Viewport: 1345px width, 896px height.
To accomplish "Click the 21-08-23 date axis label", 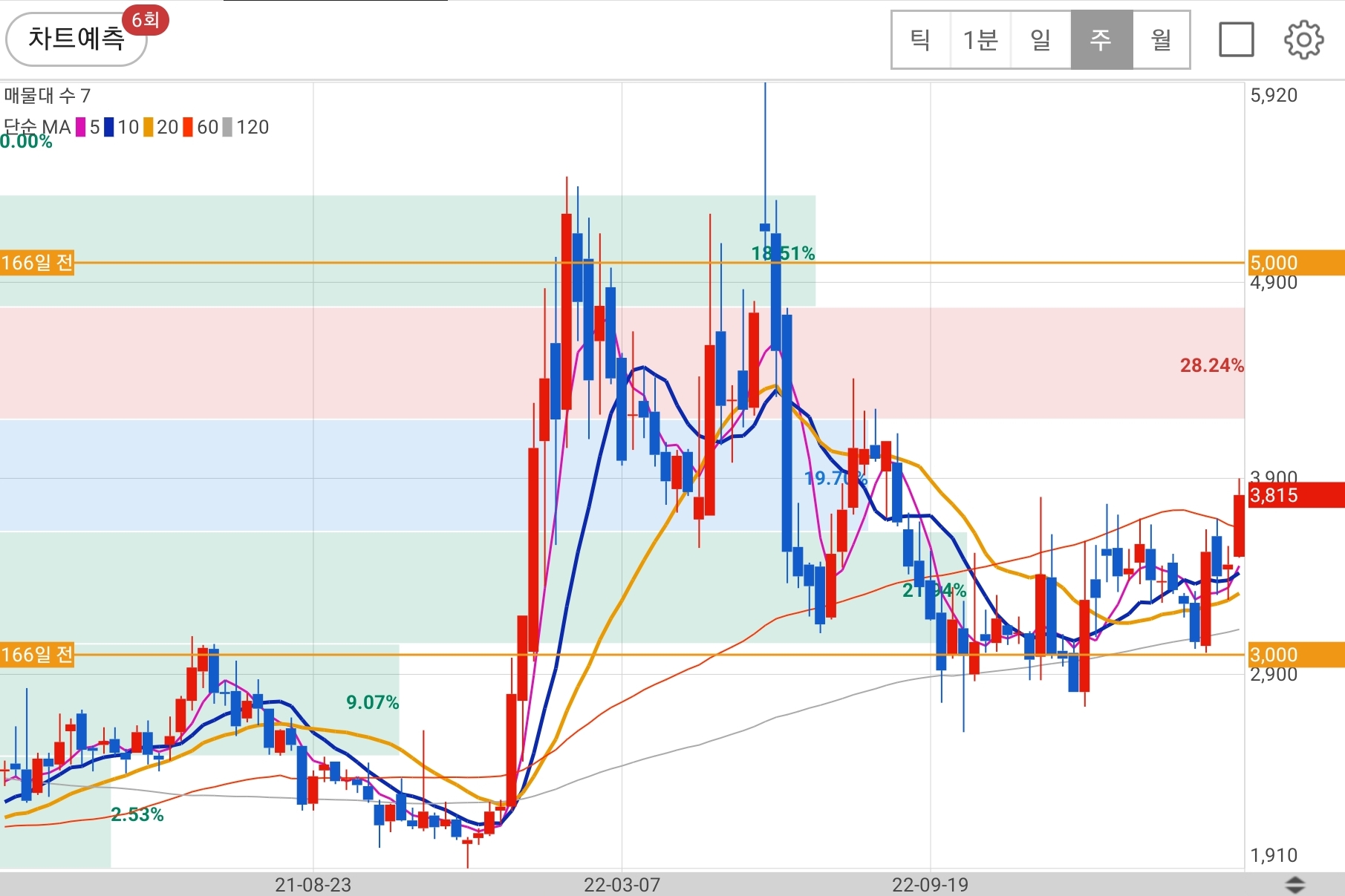I will pyautogui.click(x=313, y=885).
